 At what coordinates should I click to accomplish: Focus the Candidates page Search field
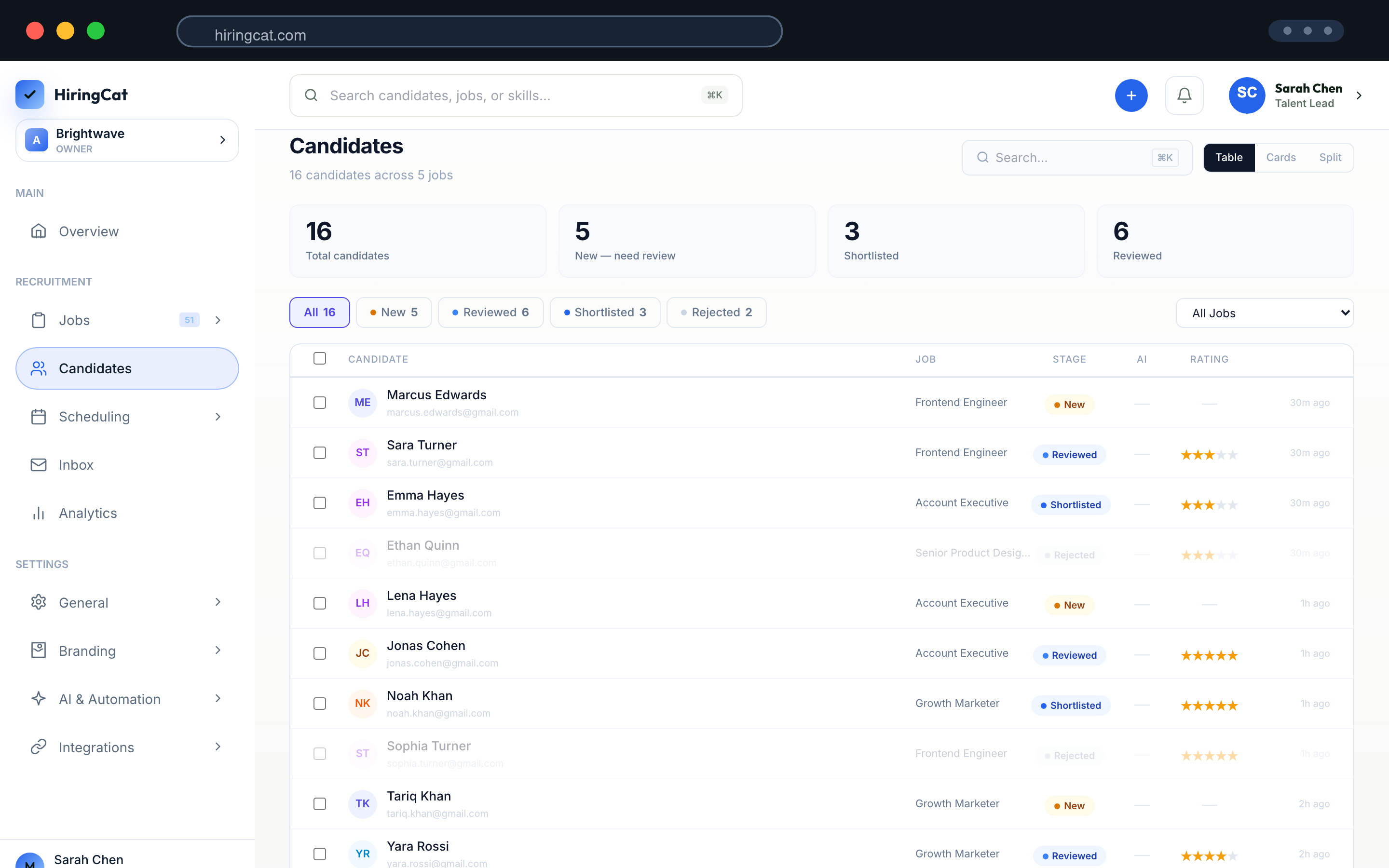point(1077,157)
